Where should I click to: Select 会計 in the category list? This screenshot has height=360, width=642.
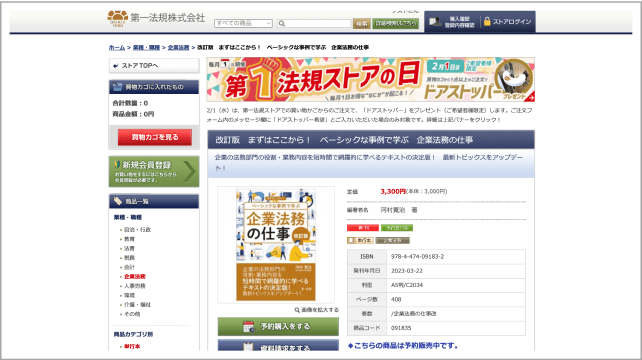[129, 267]
